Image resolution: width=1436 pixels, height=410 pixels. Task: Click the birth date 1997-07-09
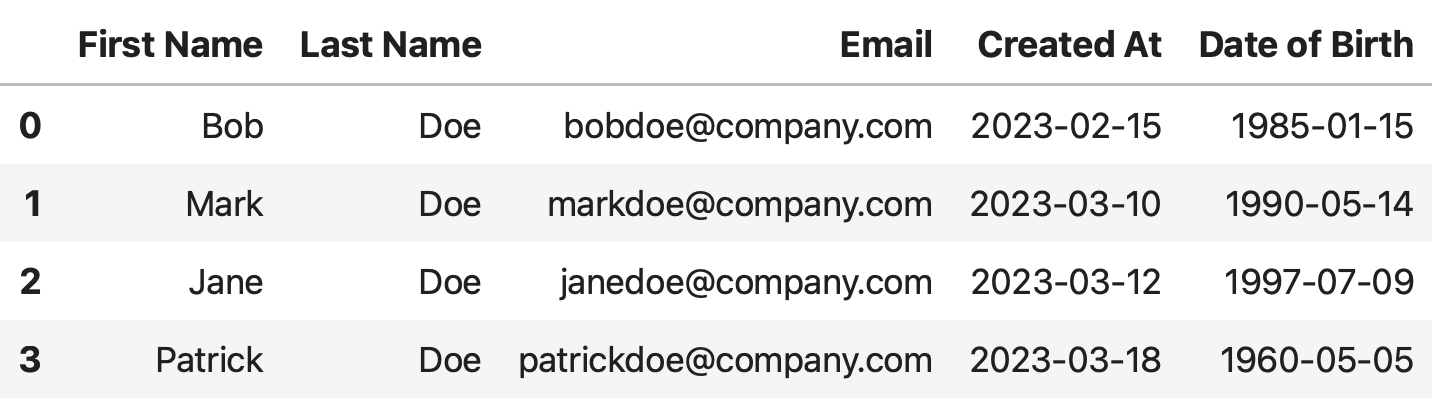tap(1320, 282)
